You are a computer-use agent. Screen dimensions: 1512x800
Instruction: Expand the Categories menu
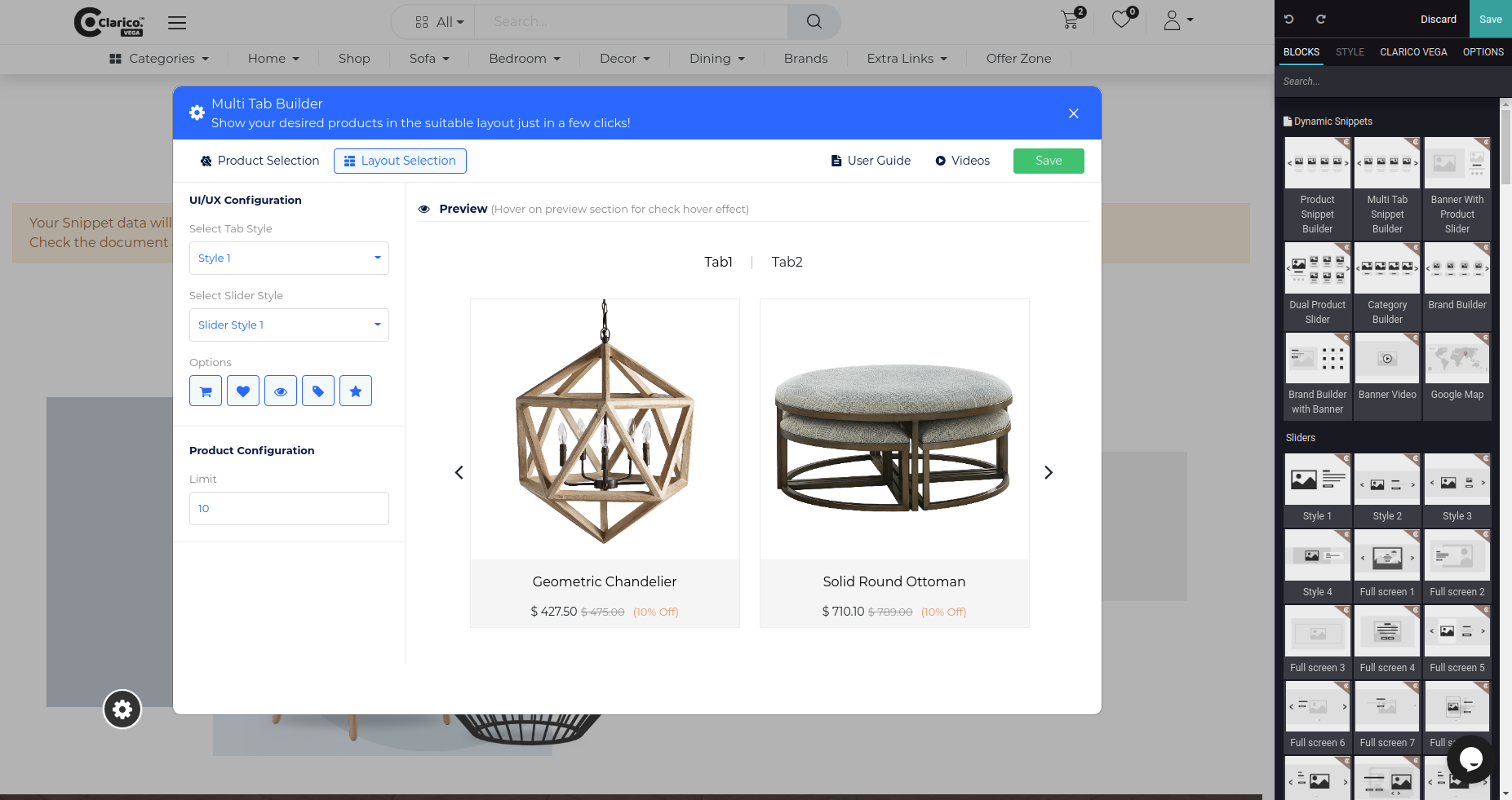159,59
